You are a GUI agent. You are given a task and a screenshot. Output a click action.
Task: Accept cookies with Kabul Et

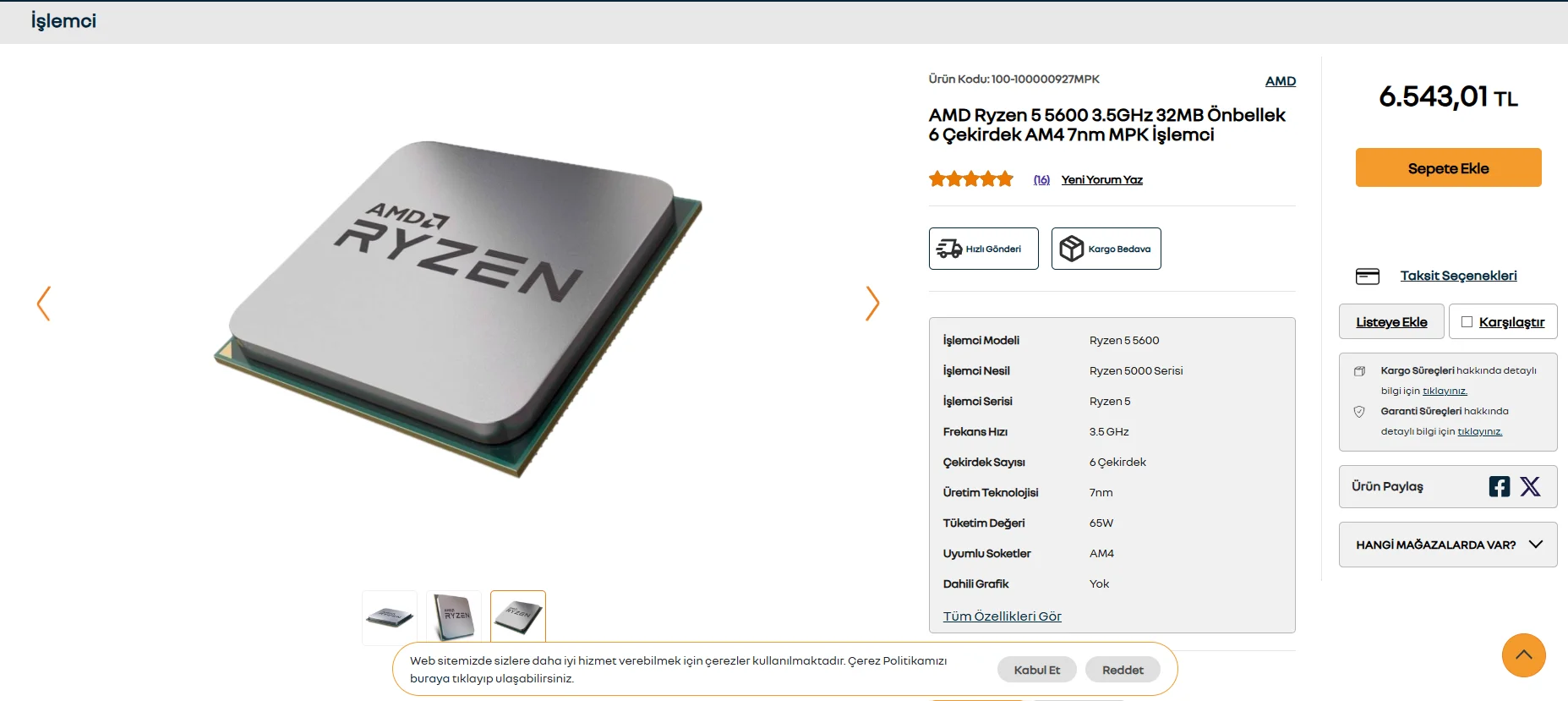[x=1037, y=670]
